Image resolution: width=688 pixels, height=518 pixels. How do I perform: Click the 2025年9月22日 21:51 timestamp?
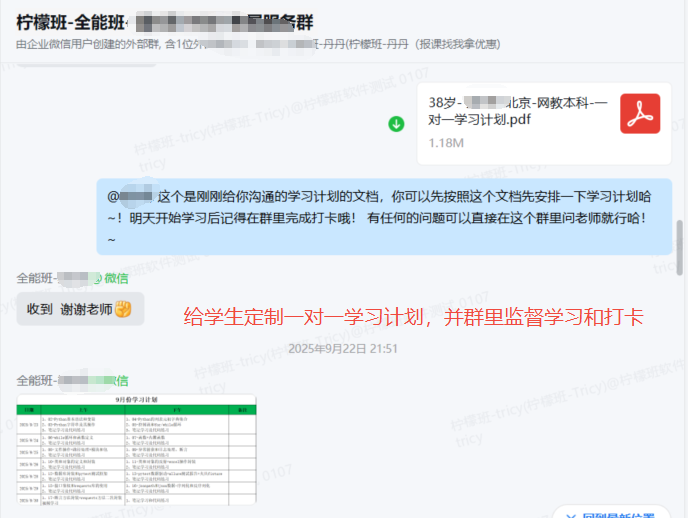point(343,348)
